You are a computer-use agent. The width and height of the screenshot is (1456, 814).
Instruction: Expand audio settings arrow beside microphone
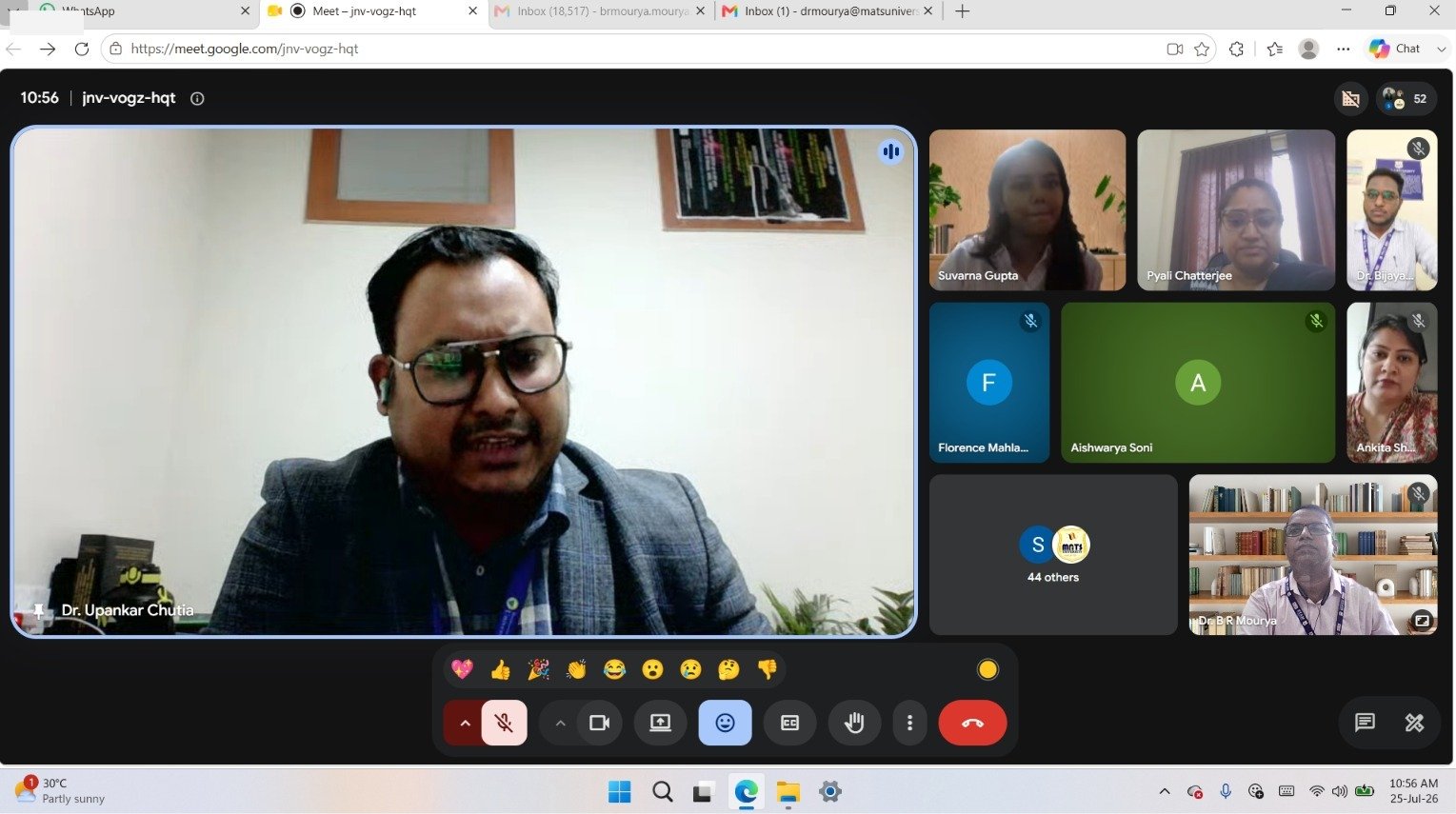pyautogui.click(x=465, y=723)
